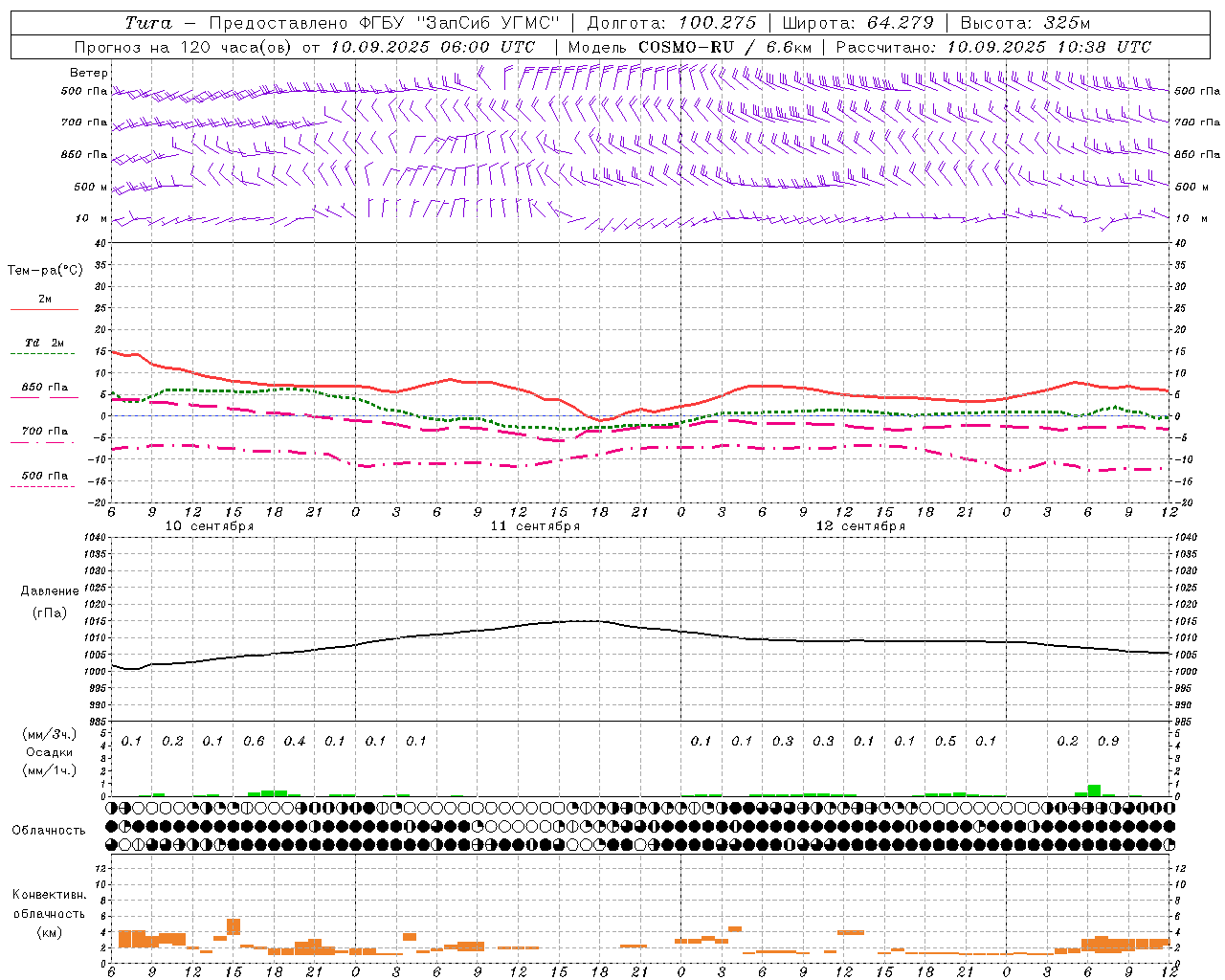
Task: Click the "Облачность" cloud cover label
Action: [x=49, y=831]
